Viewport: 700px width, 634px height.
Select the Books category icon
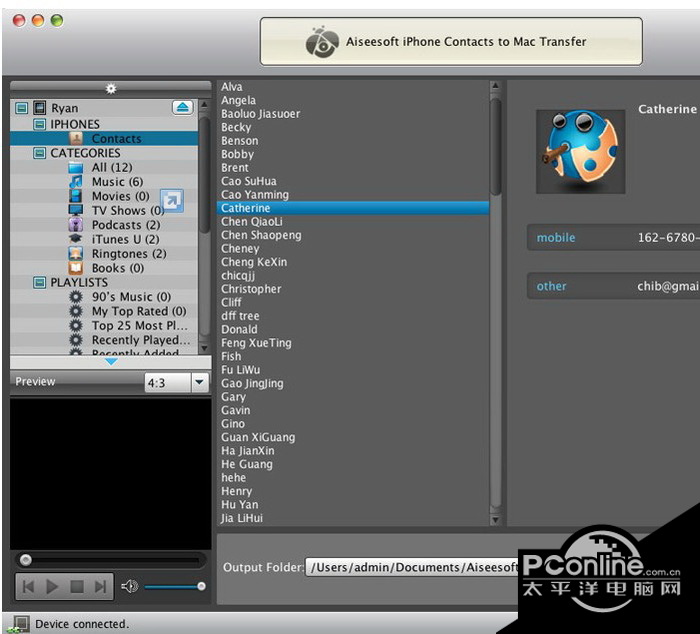[x=76, y=268]
